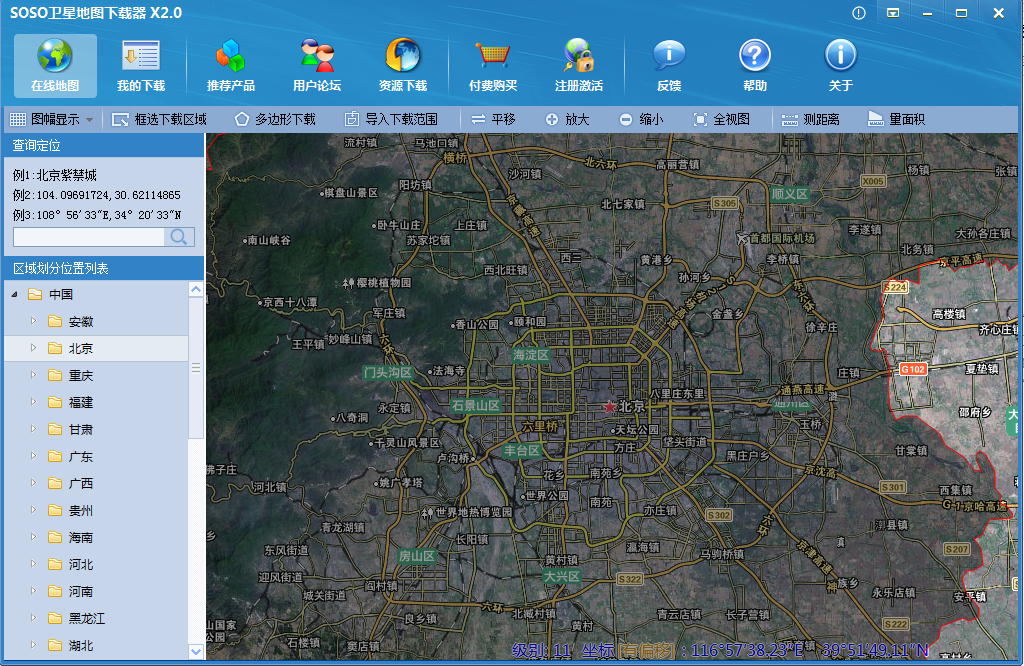Open the 反馈 feedback dialog

(669, 66)
